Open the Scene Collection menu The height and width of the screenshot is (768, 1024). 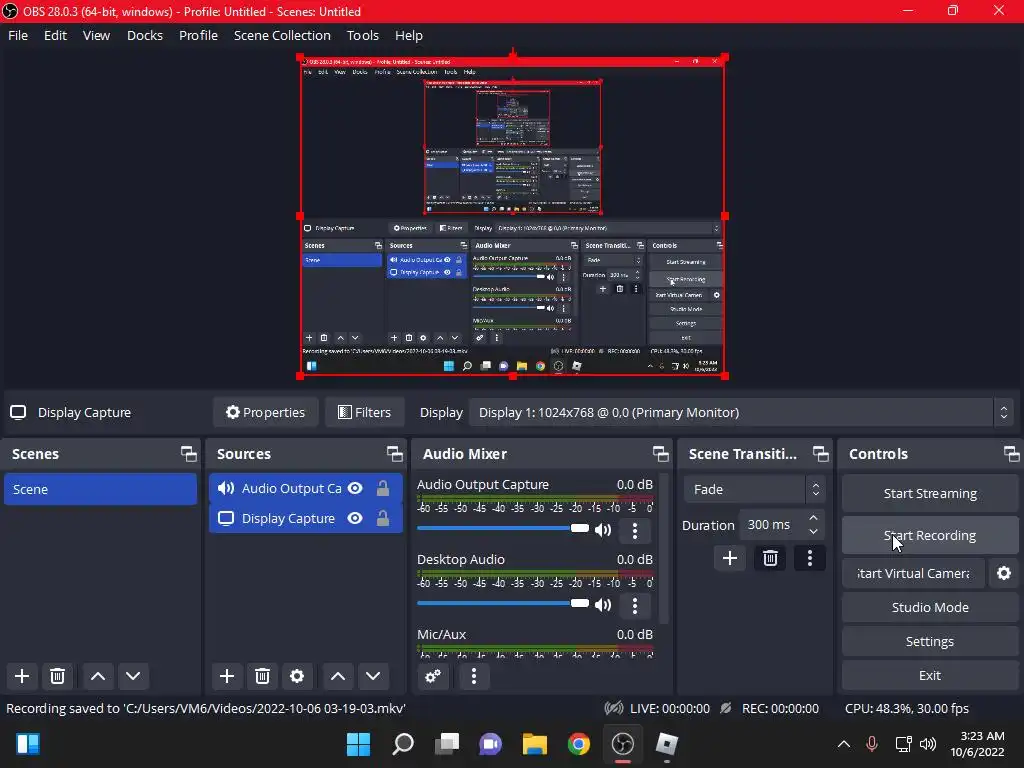282,35
